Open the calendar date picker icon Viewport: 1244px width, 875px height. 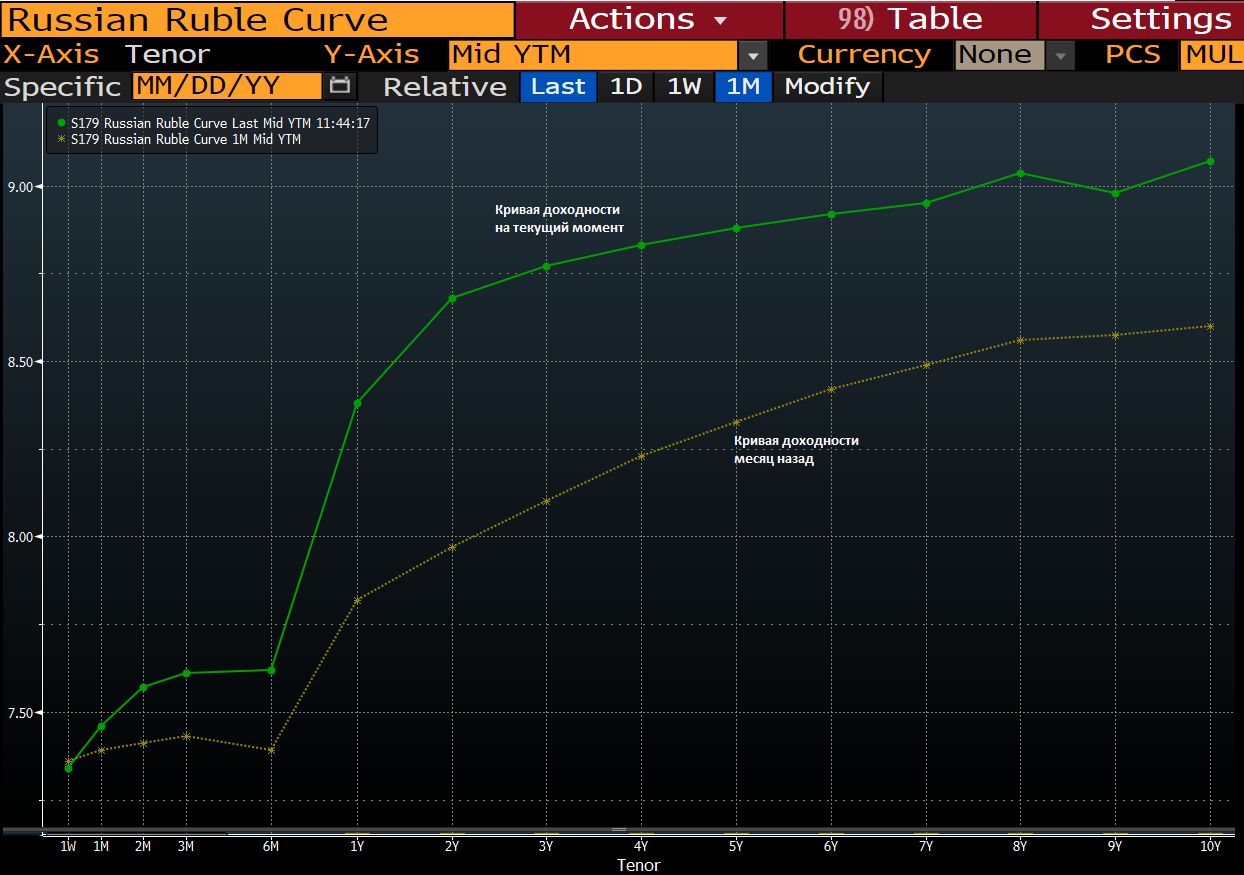pyautogui.click(x=341, y=86)
